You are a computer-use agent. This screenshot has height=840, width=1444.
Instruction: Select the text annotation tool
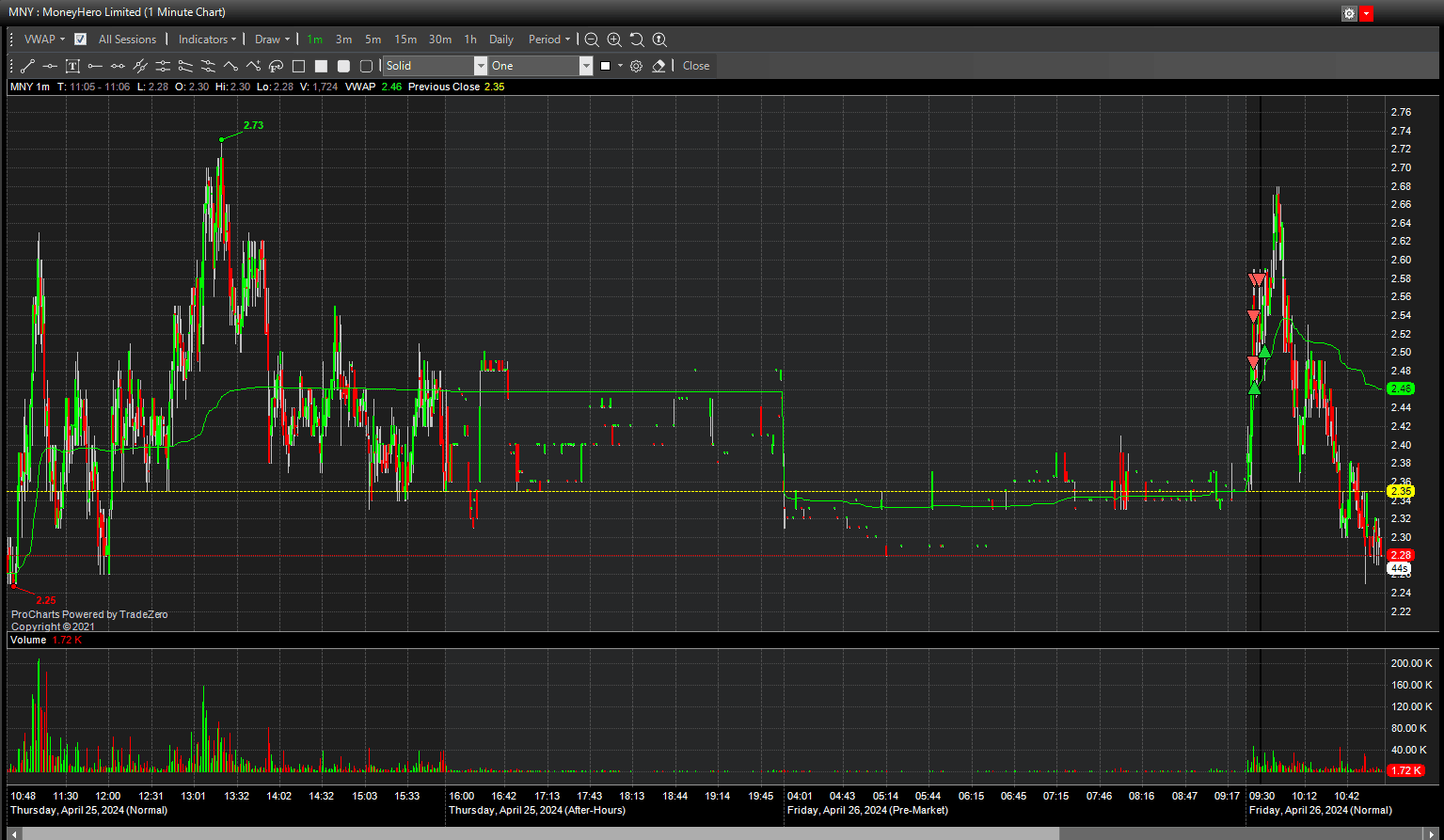[x=72, y=66]
